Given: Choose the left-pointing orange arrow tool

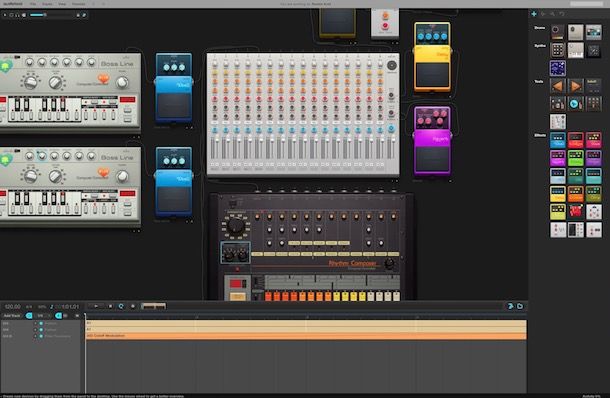Looking at the screenshot, I should point(557,86).
